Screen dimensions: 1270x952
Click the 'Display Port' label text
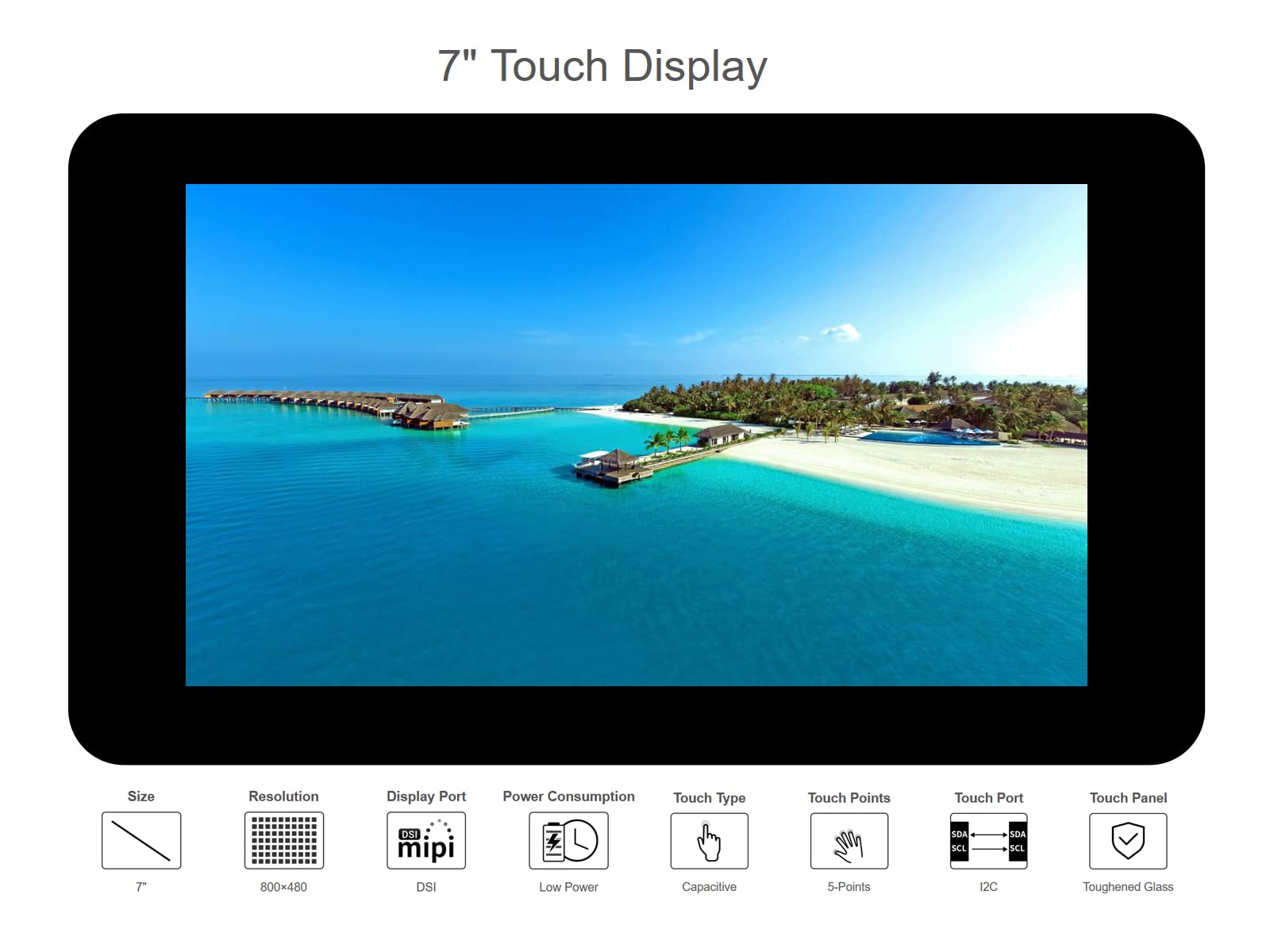coord(426,797)
